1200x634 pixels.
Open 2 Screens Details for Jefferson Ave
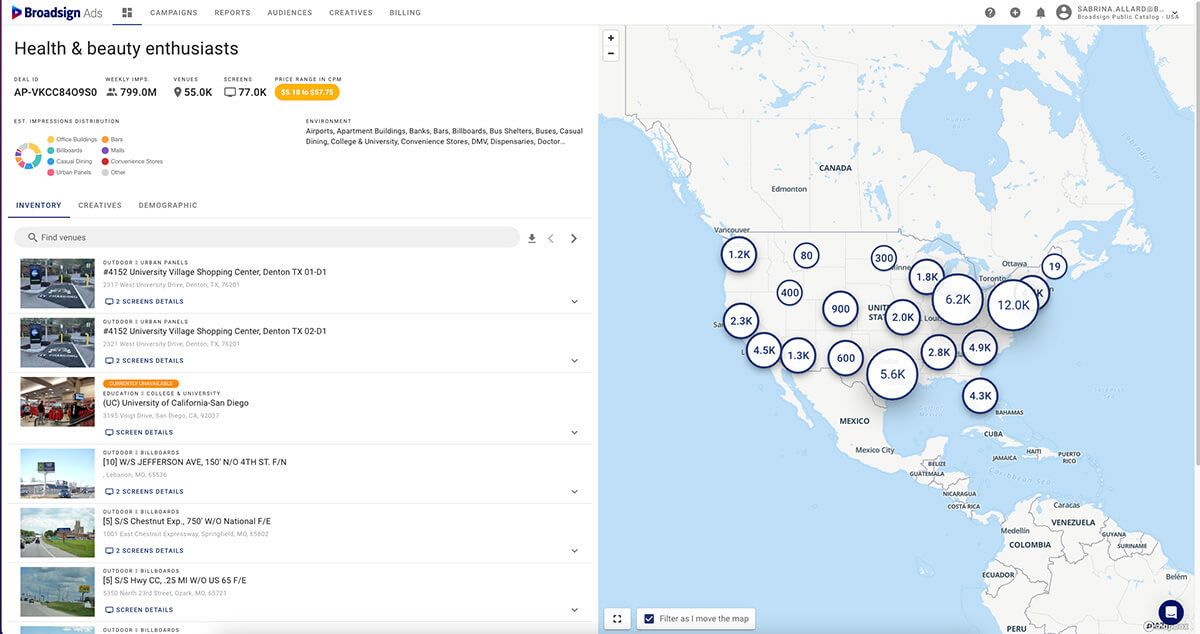tap(144, 492)
